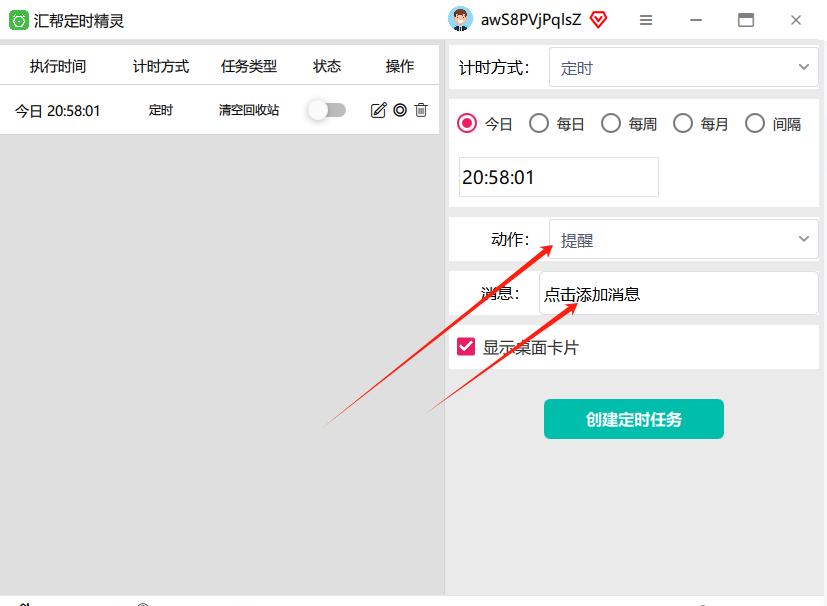Select the 每周 radio button
The height and width of the screenshot is (606, 827).
[x=611, y=123]
